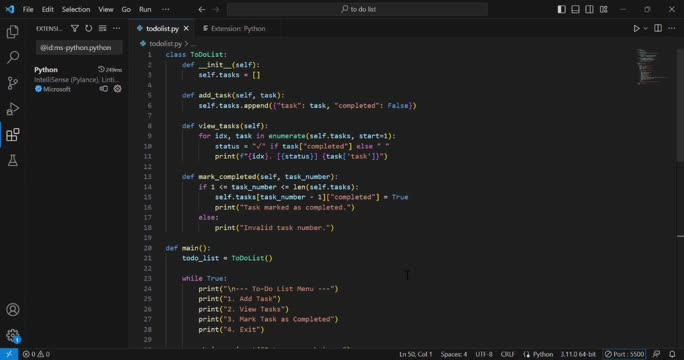The height and width of the screenshot is (360, 684).
Task: Refresh the extensions list
Action: (x=89, y=28)
